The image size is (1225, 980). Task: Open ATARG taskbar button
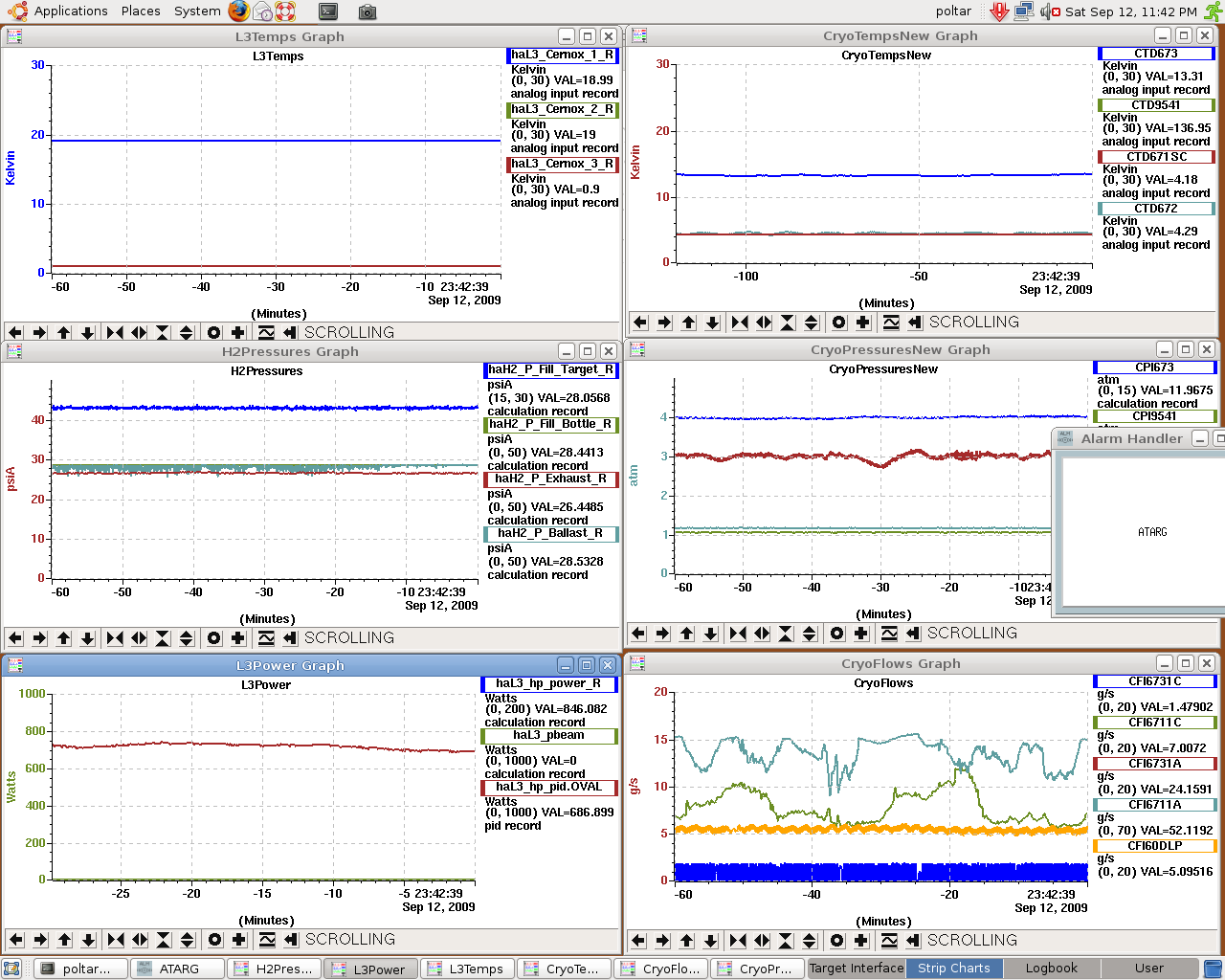177,969
